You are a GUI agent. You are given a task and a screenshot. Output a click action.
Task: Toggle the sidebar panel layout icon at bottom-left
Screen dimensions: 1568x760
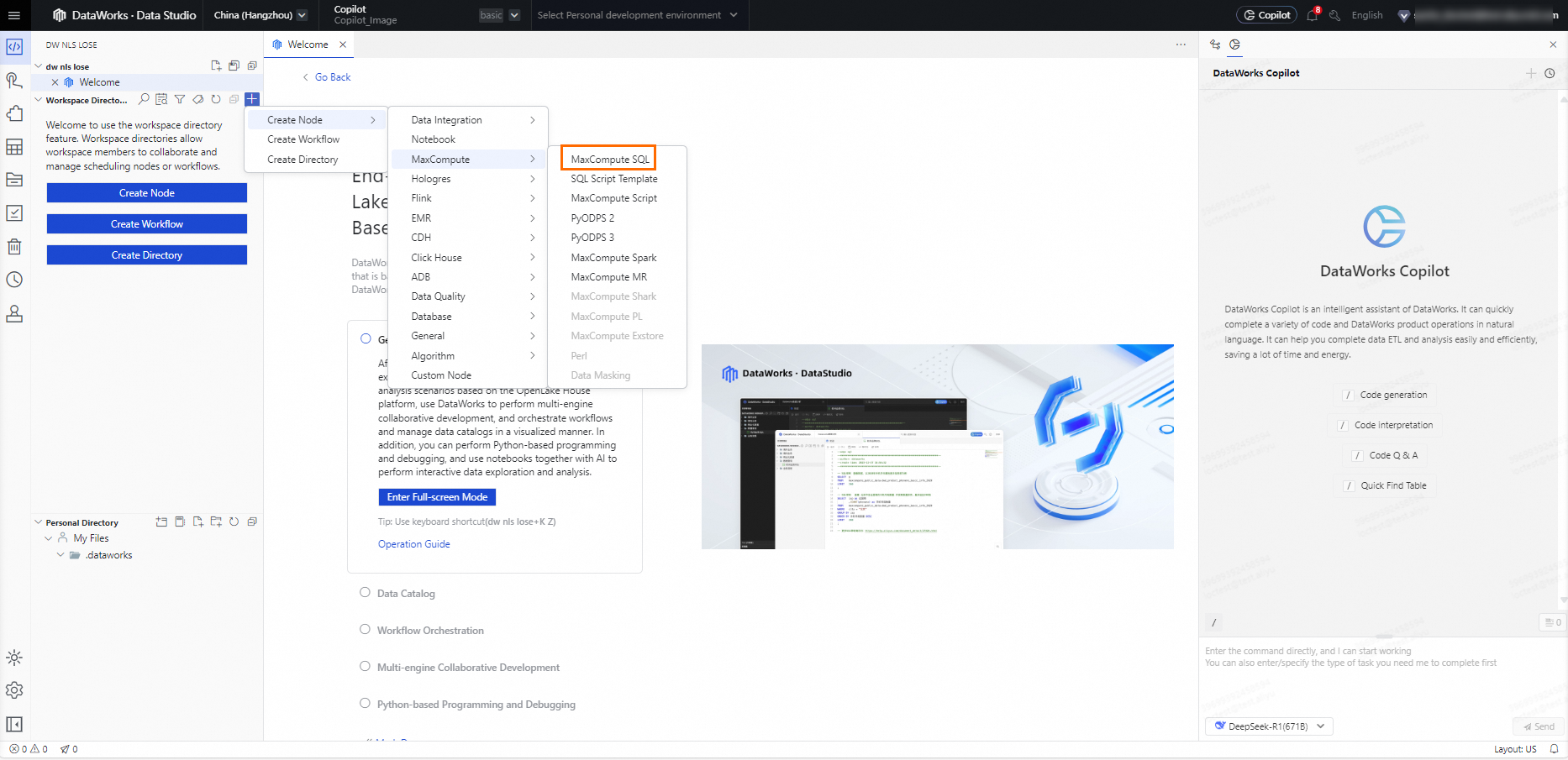point(14,724)
